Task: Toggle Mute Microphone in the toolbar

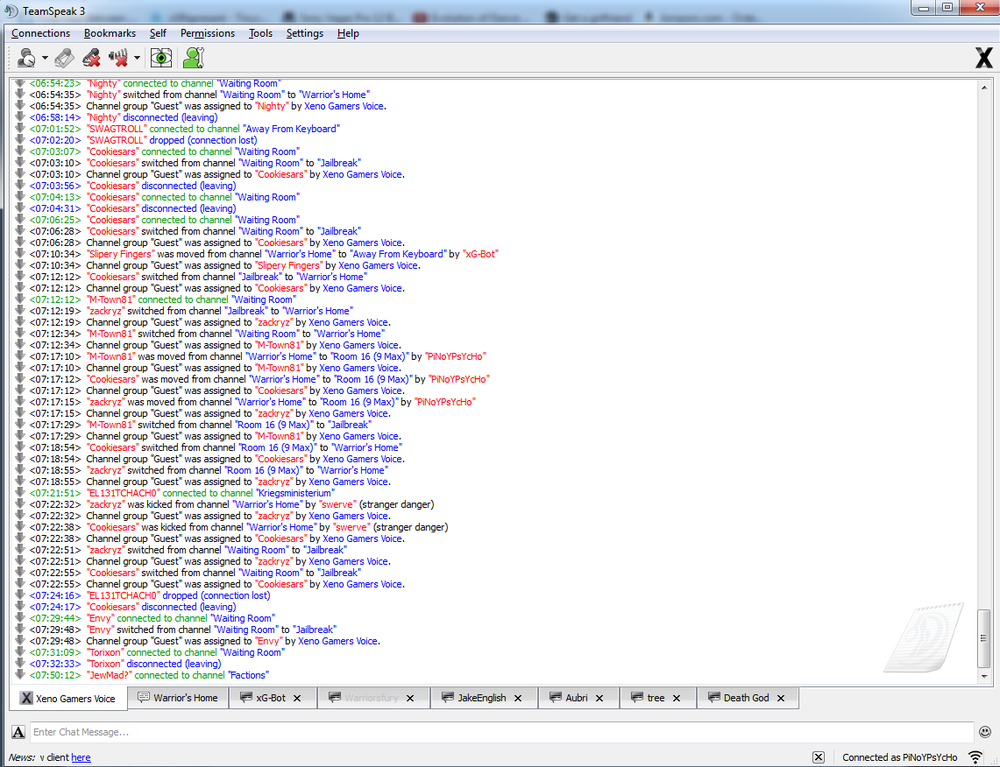Action: (x=91, y=58)
